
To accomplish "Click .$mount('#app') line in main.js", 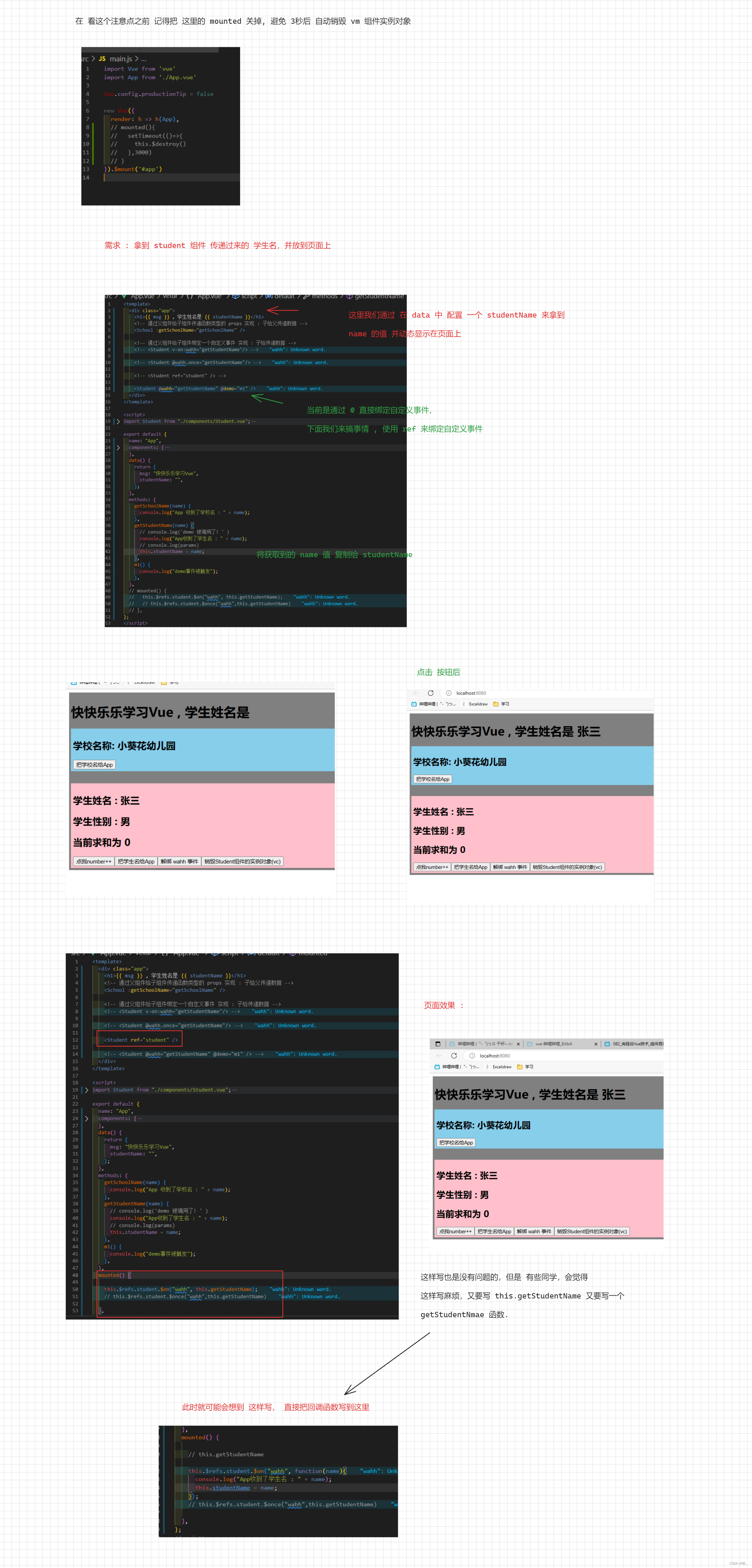I will coord(133,169).
